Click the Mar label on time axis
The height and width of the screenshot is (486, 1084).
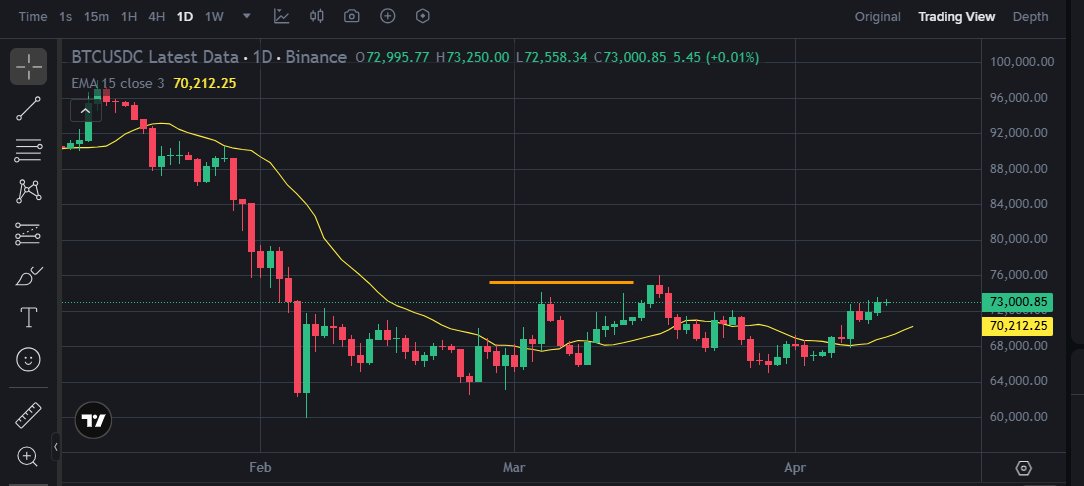(x=514, y=468)
